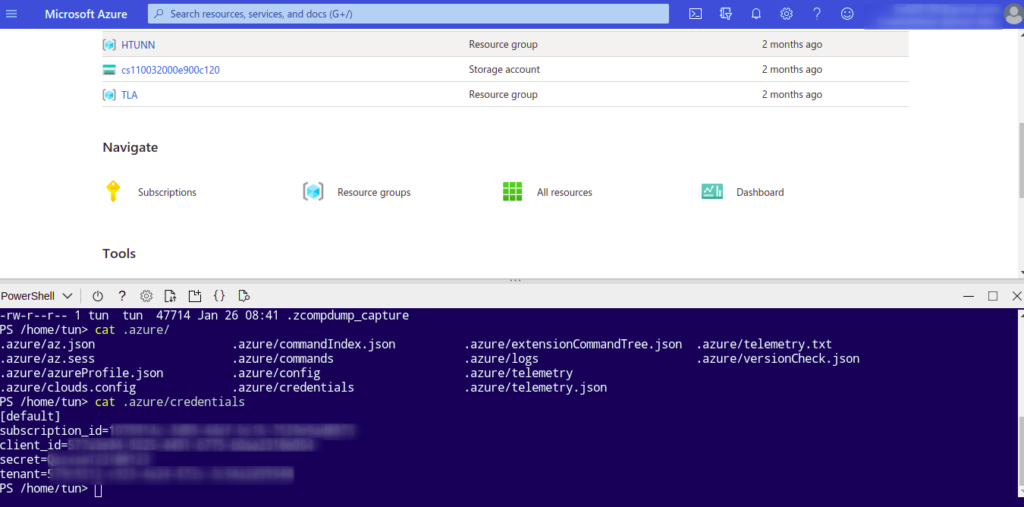Viewport: 1024px width, 507px height.
Task: Click the Resource groups cube icon under Navigate
Action: (313, 191)
